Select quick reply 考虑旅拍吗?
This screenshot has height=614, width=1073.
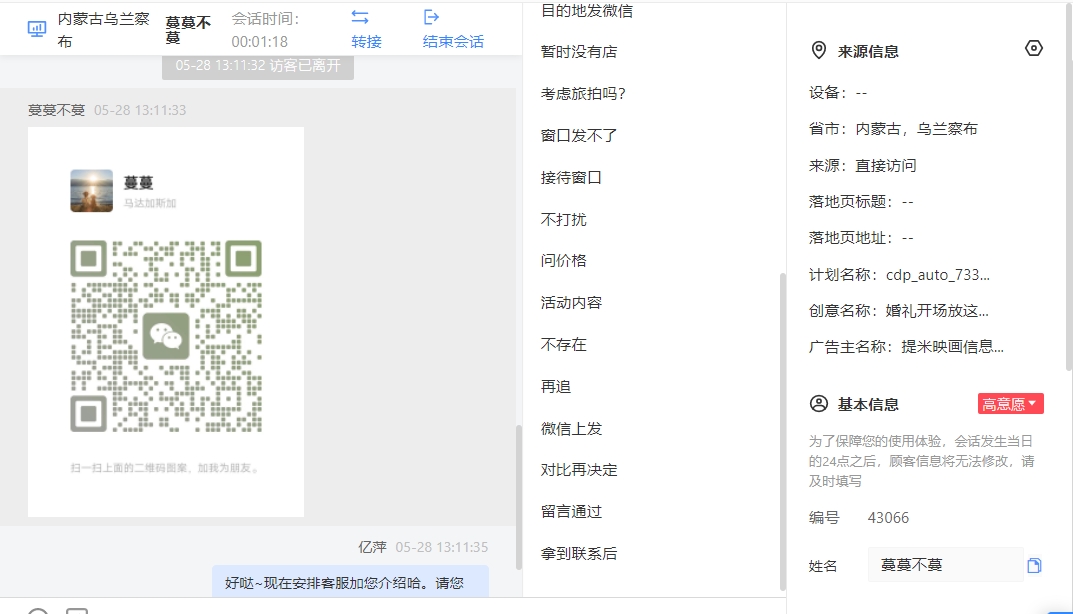click(x=583, y=94)
